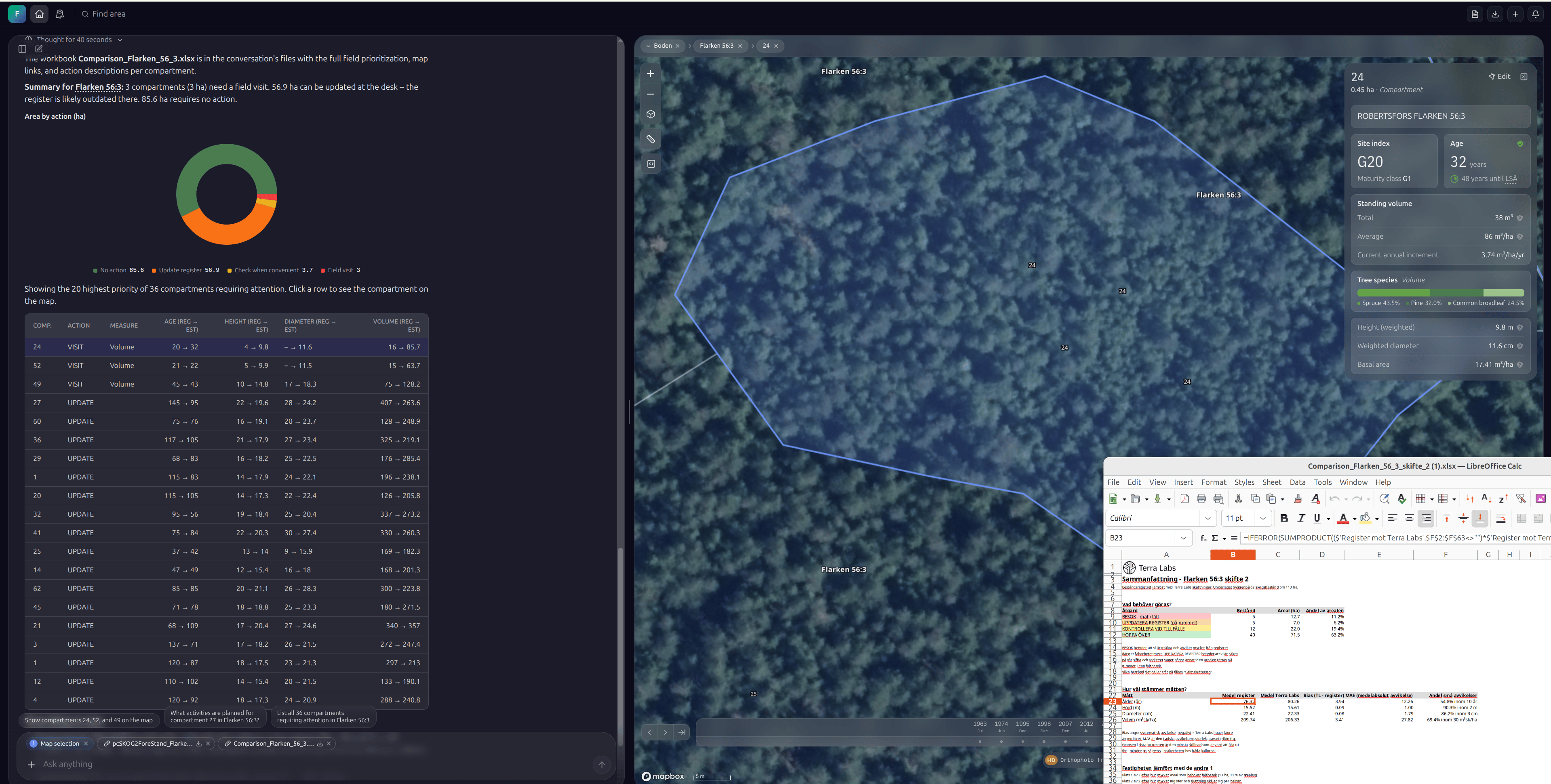Zoom out of the map with the minus button
The height and width of the screenshot is (784, 1551).
[x=650, y=94]
